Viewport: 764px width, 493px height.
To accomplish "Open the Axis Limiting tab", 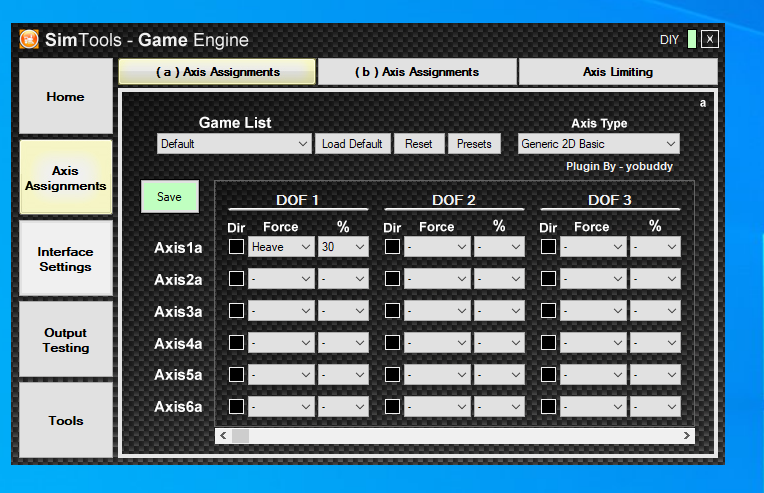I will coord(618,72).
